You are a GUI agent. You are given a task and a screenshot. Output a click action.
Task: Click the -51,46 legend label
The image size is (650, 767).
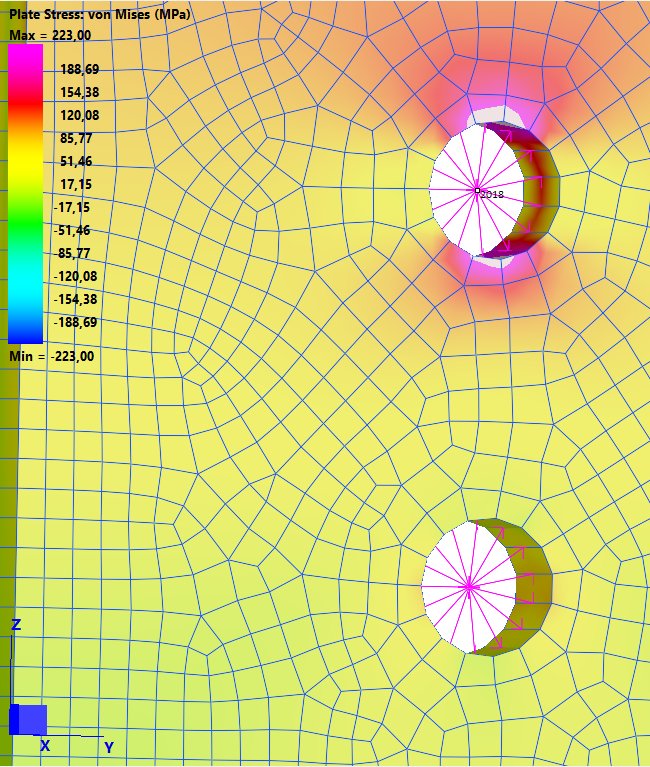pos(73,230)
